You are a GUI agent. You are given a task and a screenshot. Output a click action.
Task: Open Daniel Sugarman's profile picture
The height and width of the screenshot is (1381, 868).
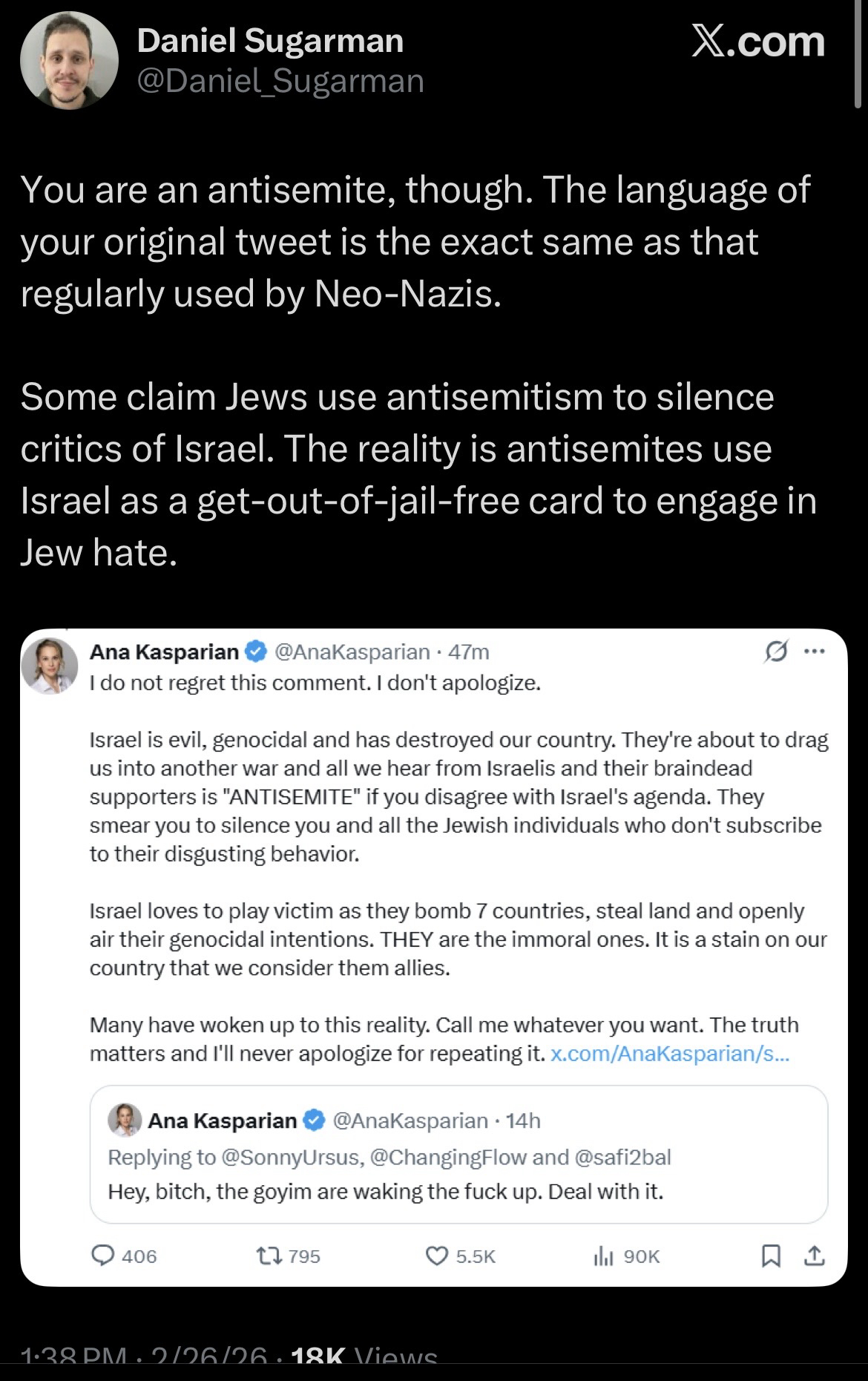[x=69, y=61]
